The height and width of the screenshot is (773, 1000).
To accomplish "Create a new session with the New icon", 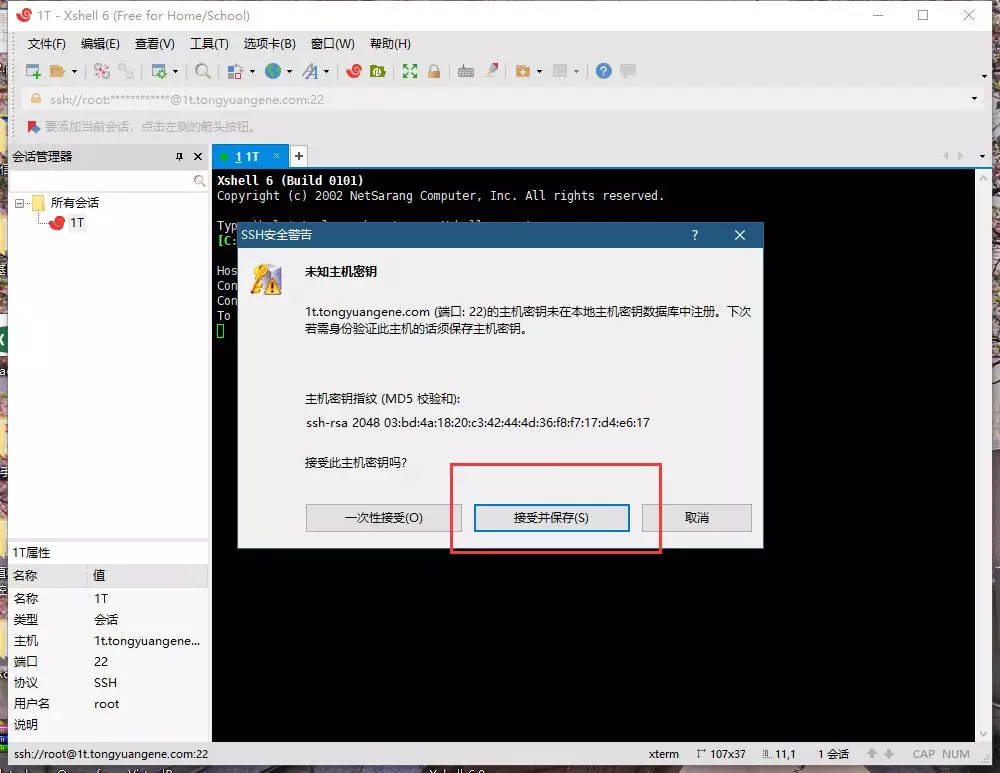I will pos(32,70).
